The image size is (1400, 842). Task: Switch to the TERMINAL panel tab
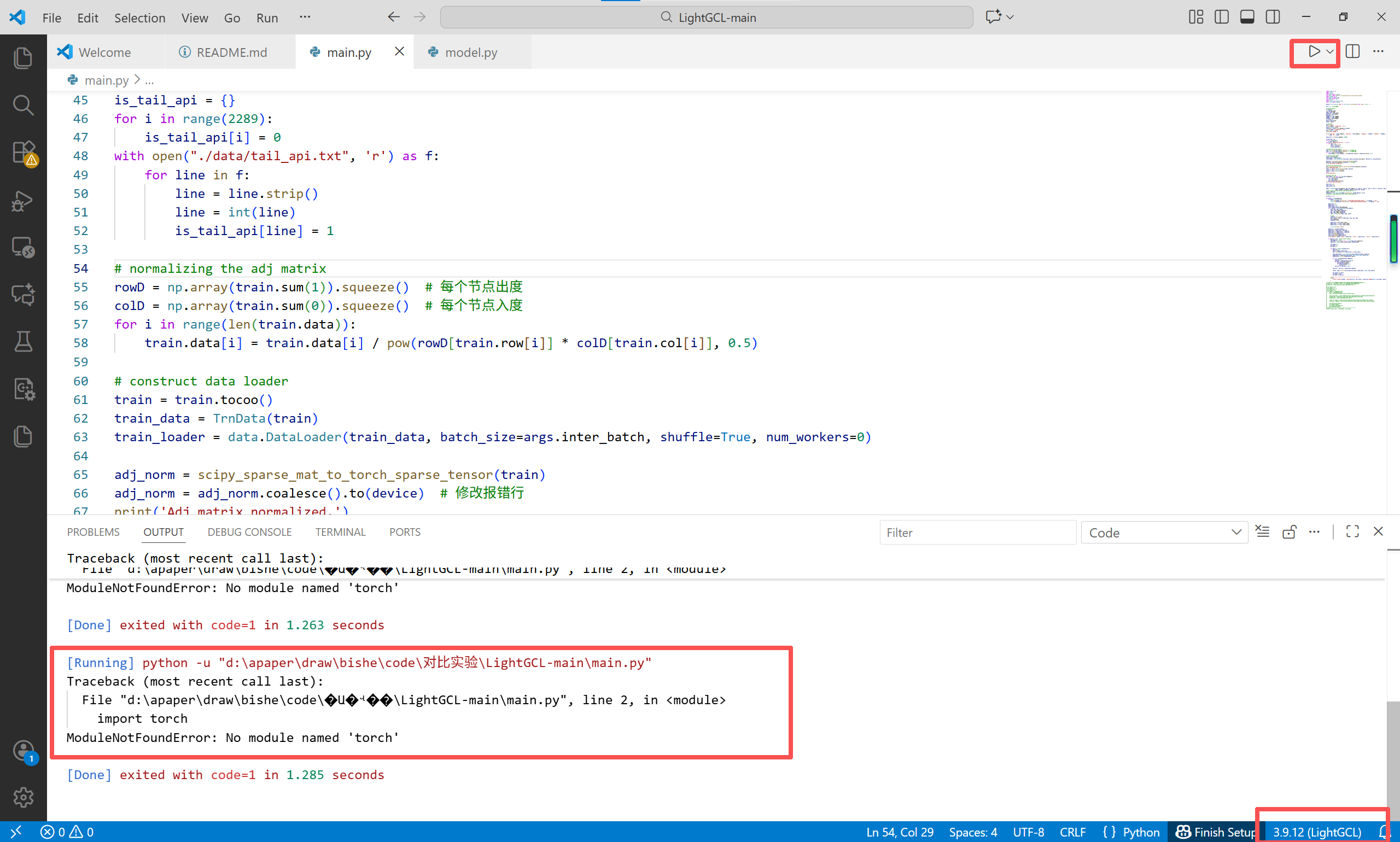(x=340, y=531)
